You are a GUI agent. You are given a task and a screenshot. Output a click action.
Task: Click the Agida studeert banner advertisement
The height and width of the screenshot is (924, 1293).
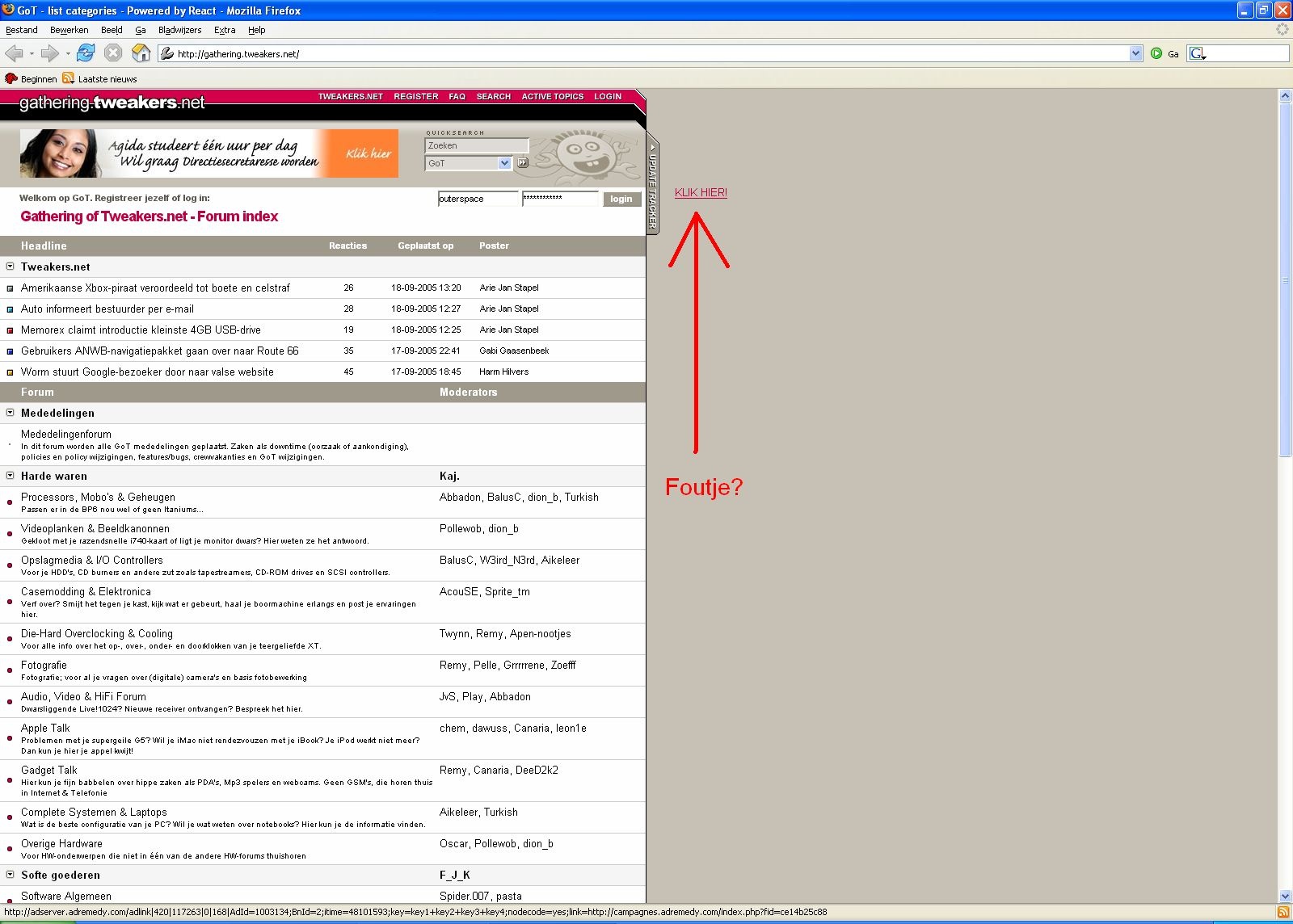point(209,153)
